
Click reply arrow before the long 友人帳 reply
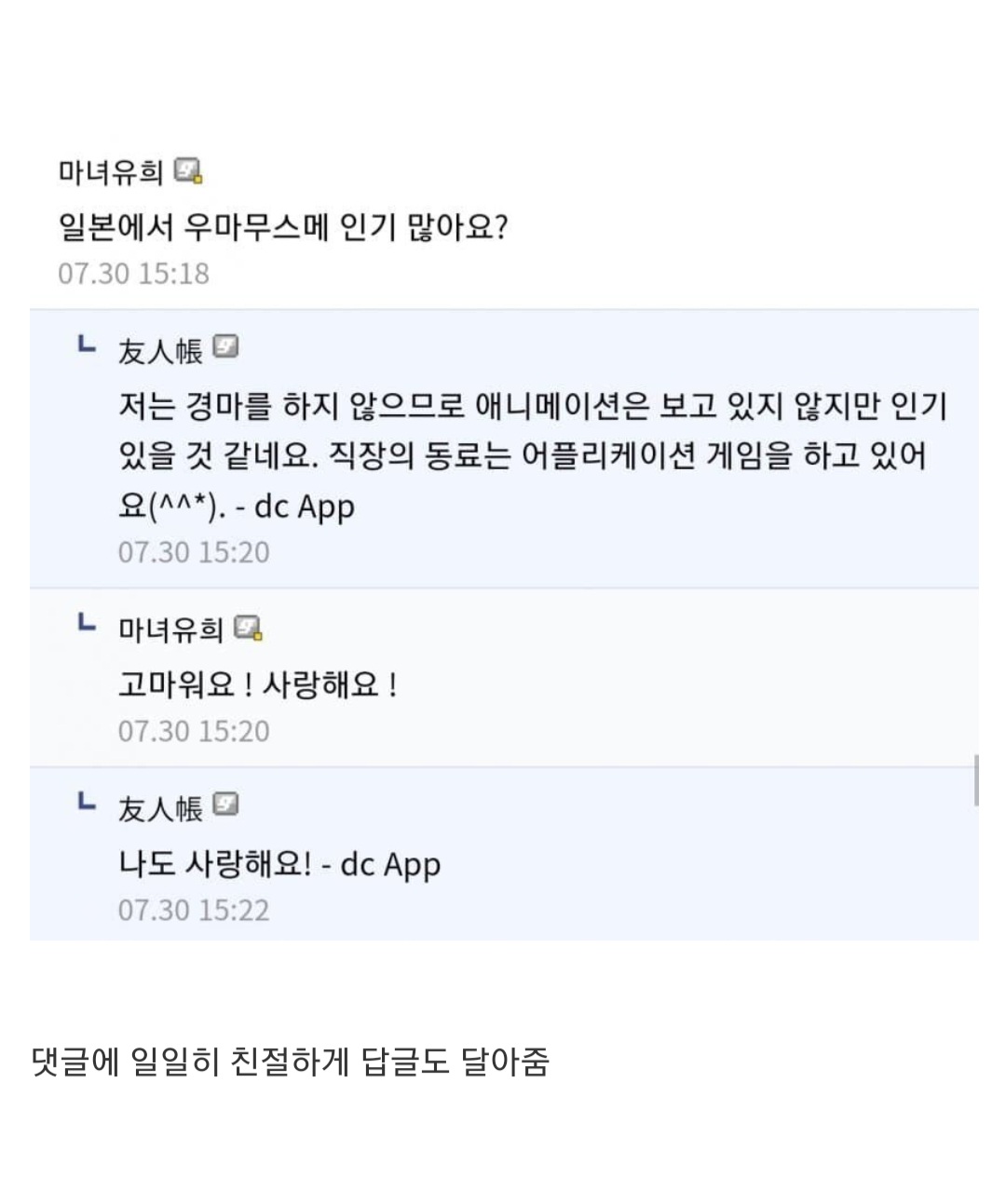87,345
